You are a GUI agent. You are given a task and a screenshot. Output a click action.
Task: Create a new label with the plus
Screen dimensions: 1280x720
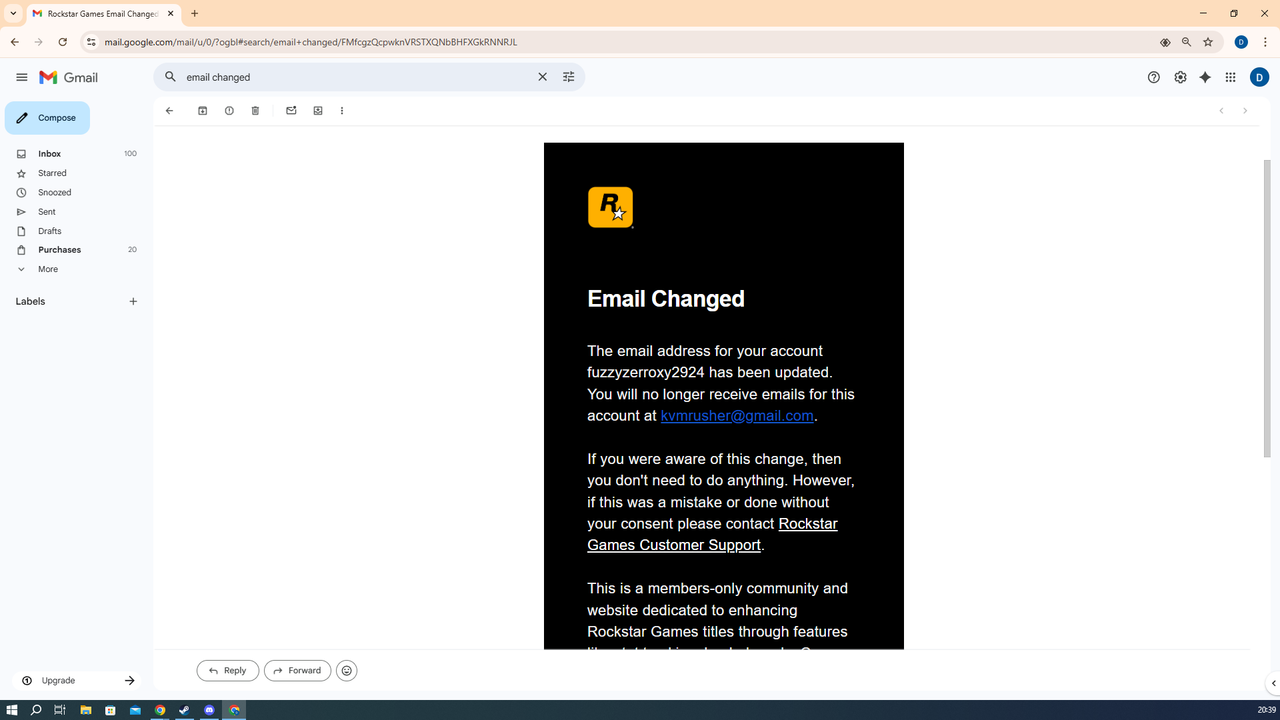(x=133, y=301)
